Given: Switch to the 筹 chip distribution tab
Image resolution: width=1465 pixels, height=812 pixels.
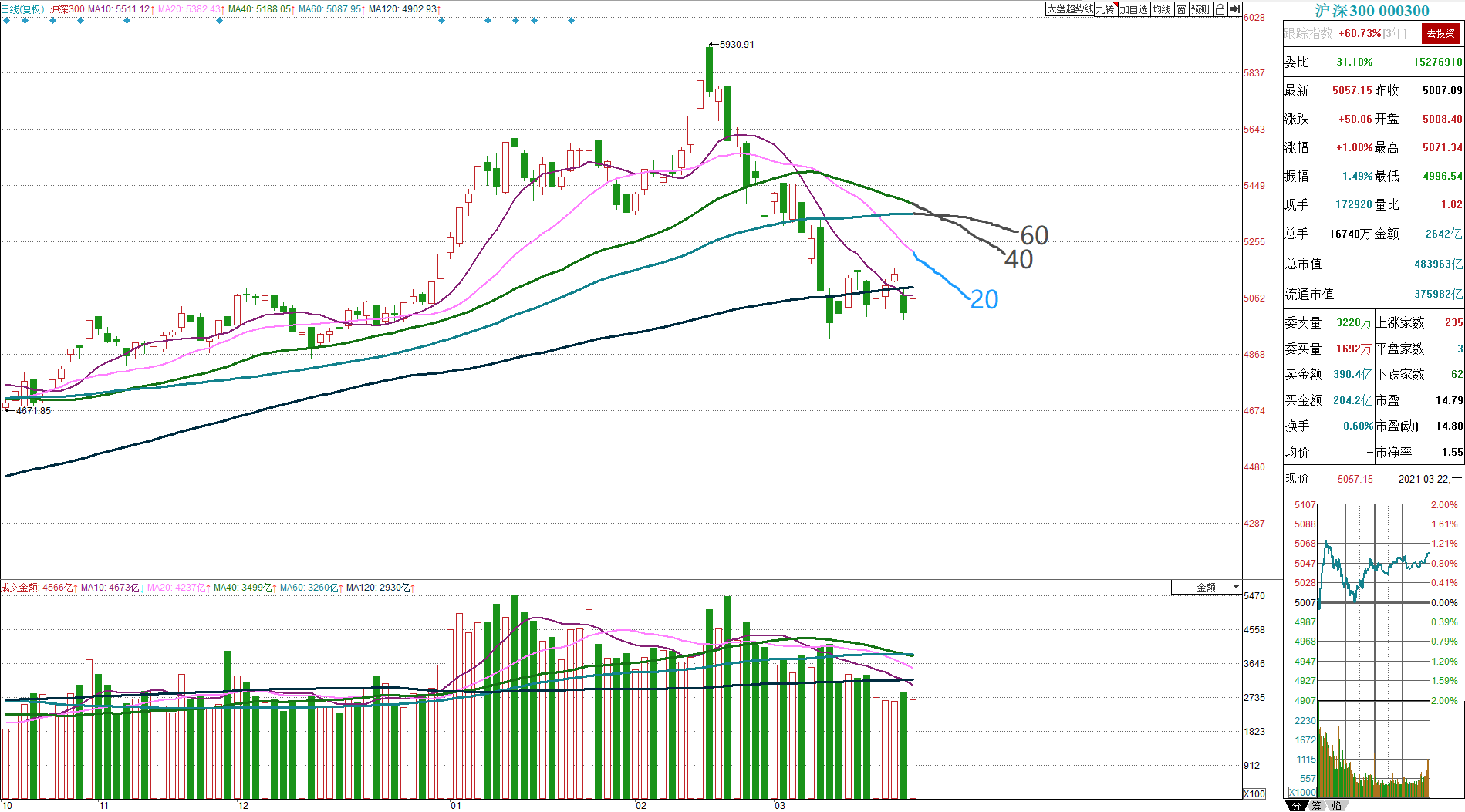Looking at the screenshot, I should point(1316,806).
